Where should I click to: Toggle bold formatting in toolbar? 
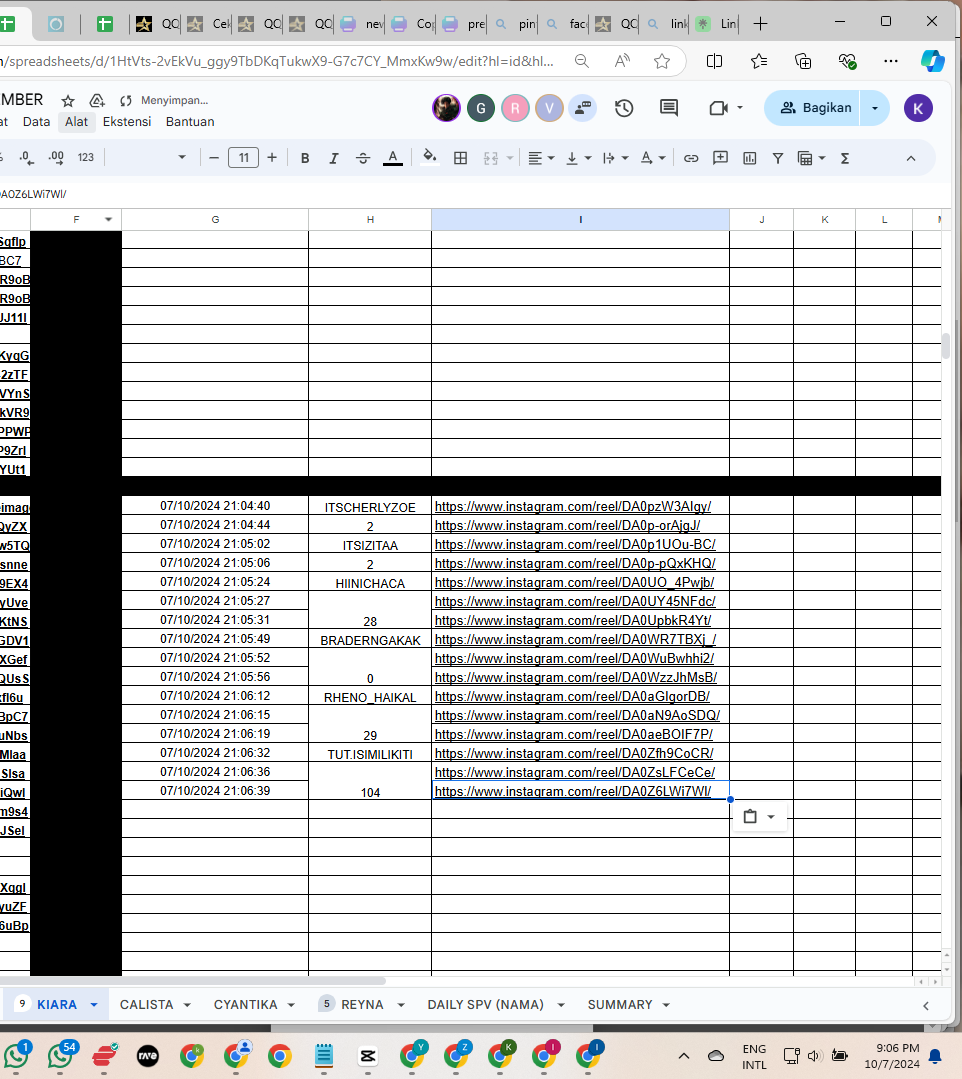(305, 158)
